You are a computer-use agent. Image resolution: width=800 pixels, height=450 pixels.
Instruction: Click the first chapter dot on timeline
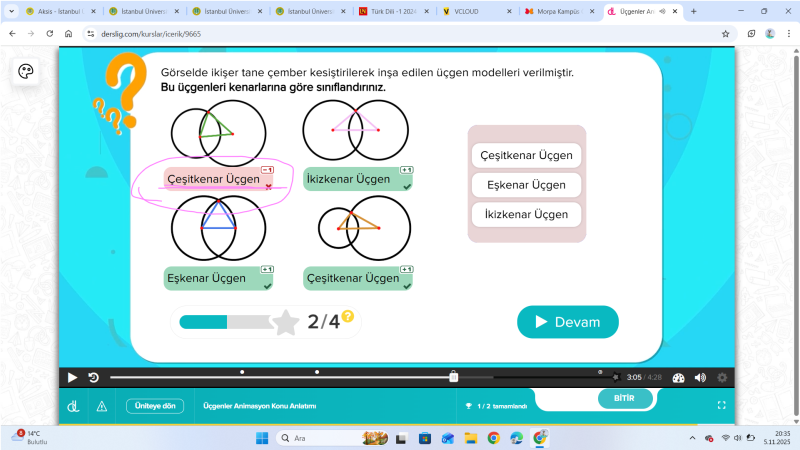tap(242, 372)
